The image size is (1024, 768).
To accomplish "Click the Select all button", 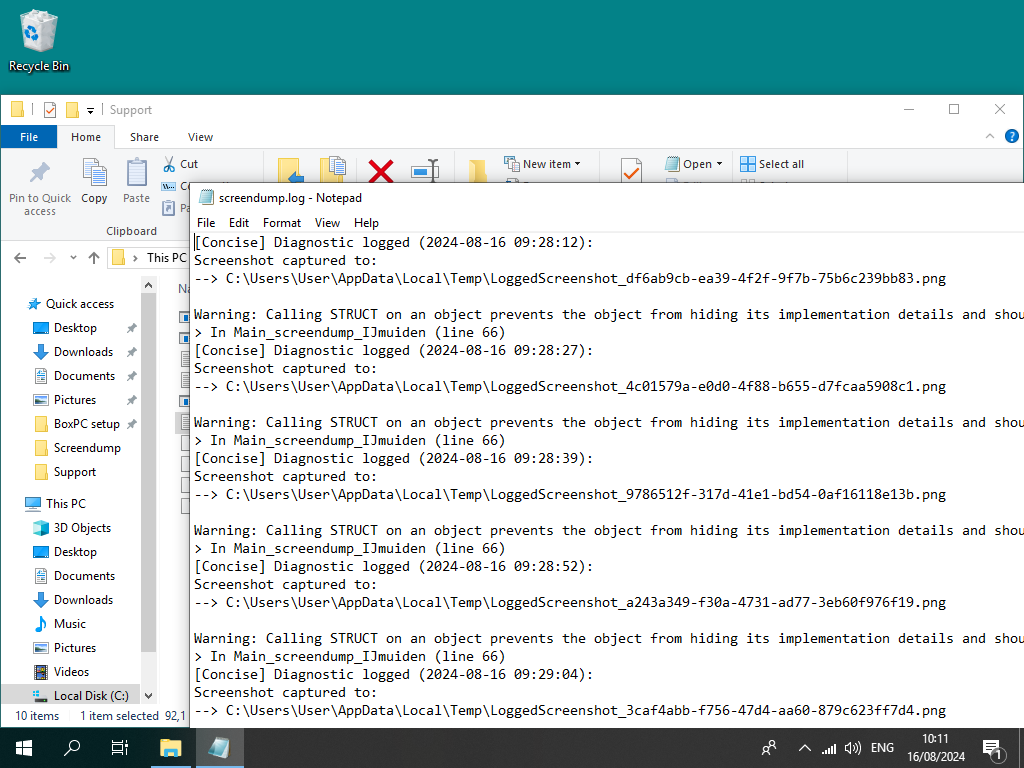I will 772,164.
